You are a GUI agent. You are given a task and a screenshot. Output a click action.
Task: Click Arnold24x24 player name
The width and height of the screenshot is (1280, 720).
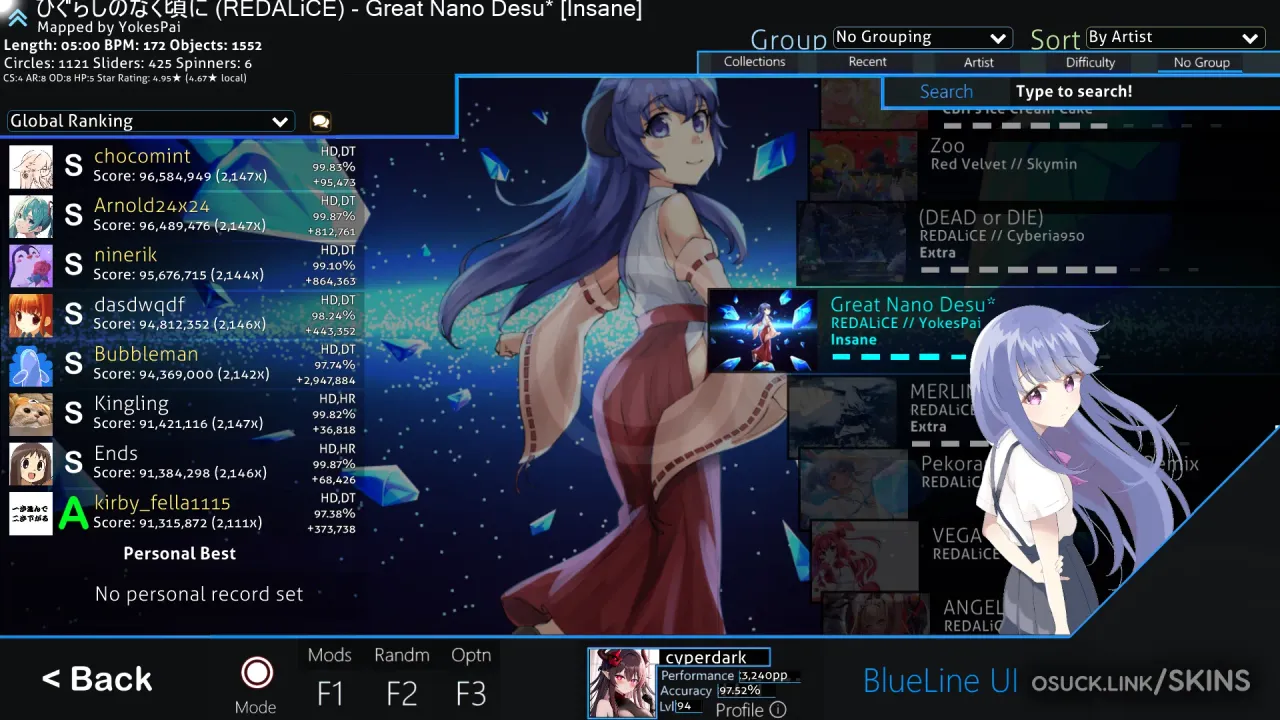[152, 206]
